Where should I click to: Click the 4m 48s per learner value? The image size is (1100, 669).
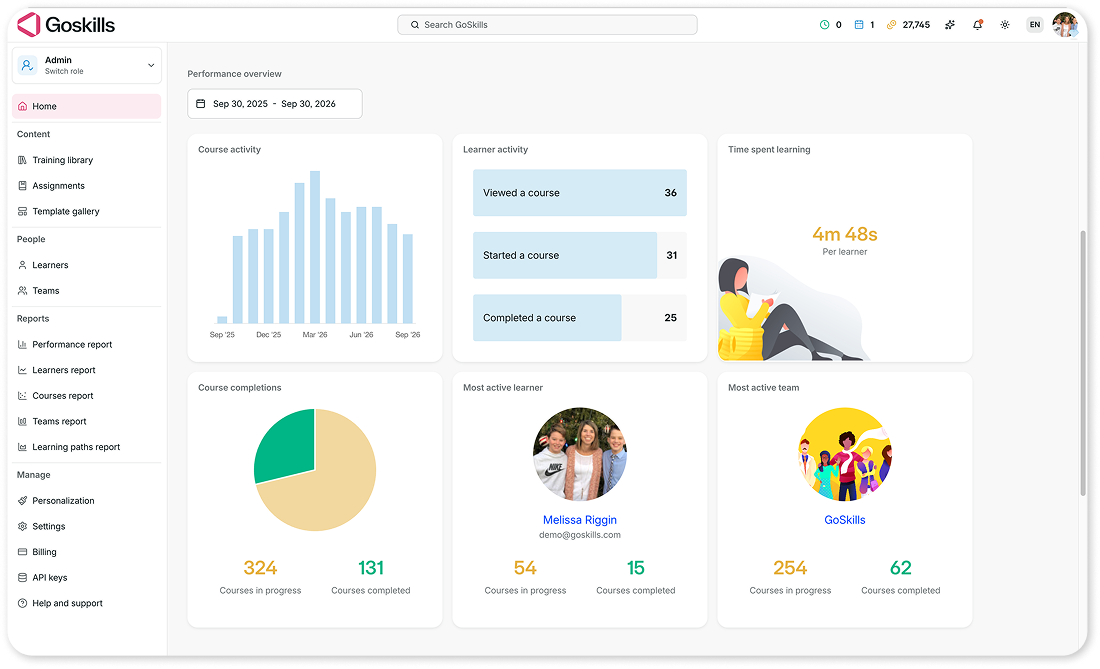[x=845, y=234]
